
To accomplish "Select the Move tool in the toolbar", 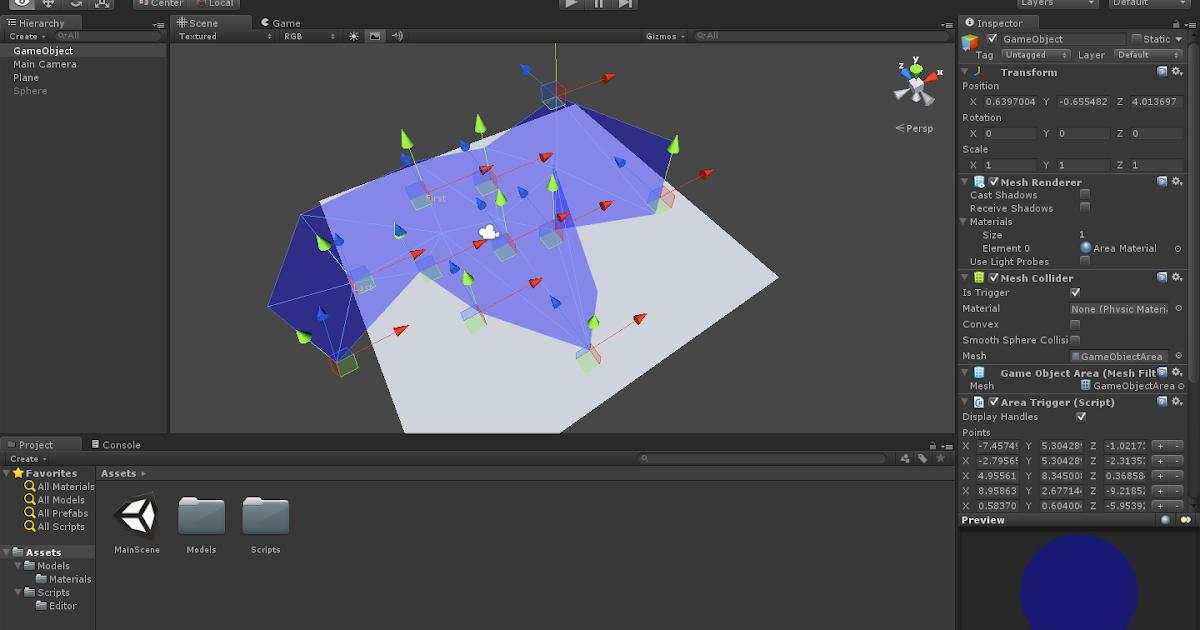I will pyautogui.click(x=46, y=5).
